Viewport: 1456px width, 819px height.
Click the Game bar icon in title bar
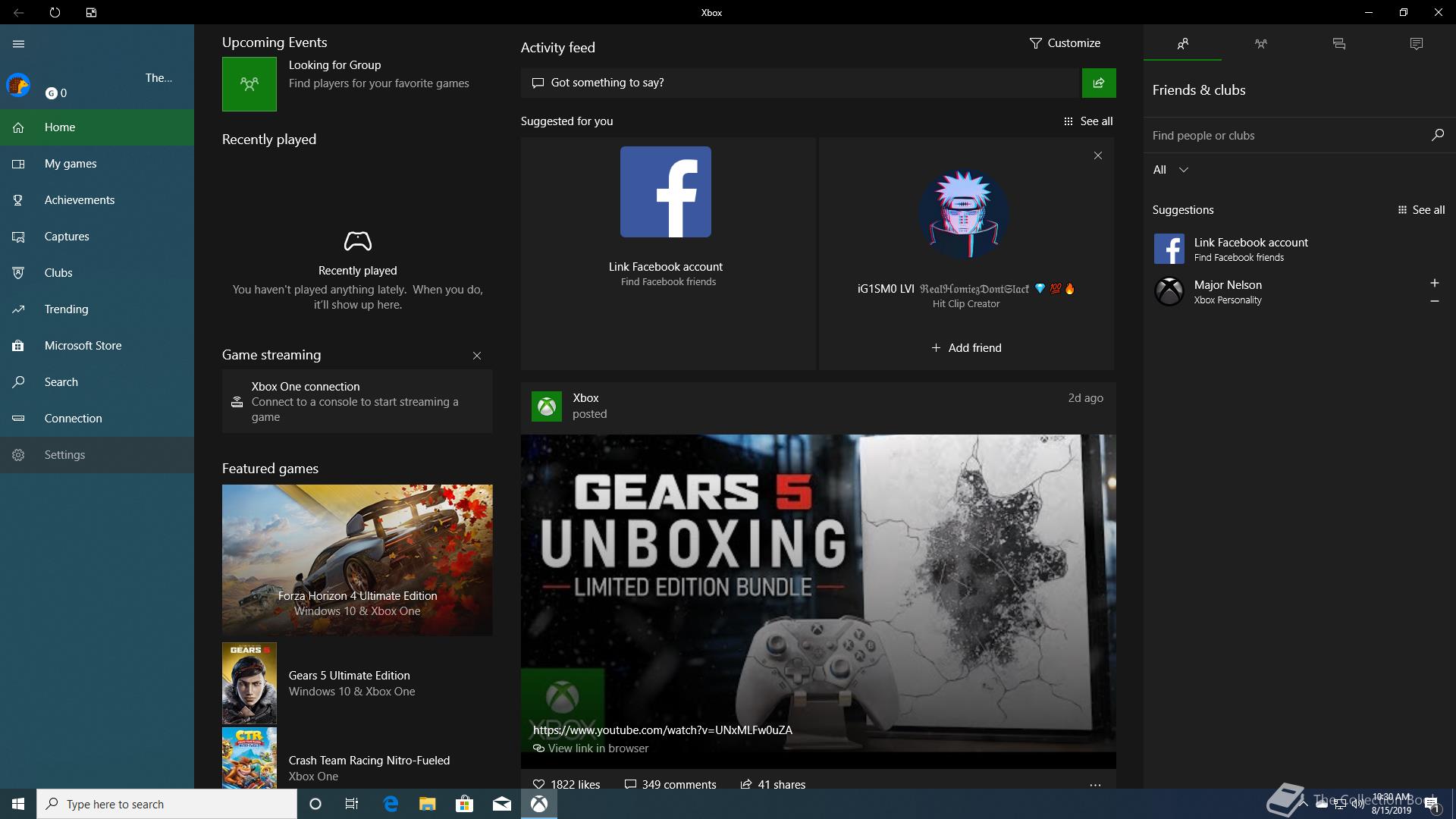point(91,12)
